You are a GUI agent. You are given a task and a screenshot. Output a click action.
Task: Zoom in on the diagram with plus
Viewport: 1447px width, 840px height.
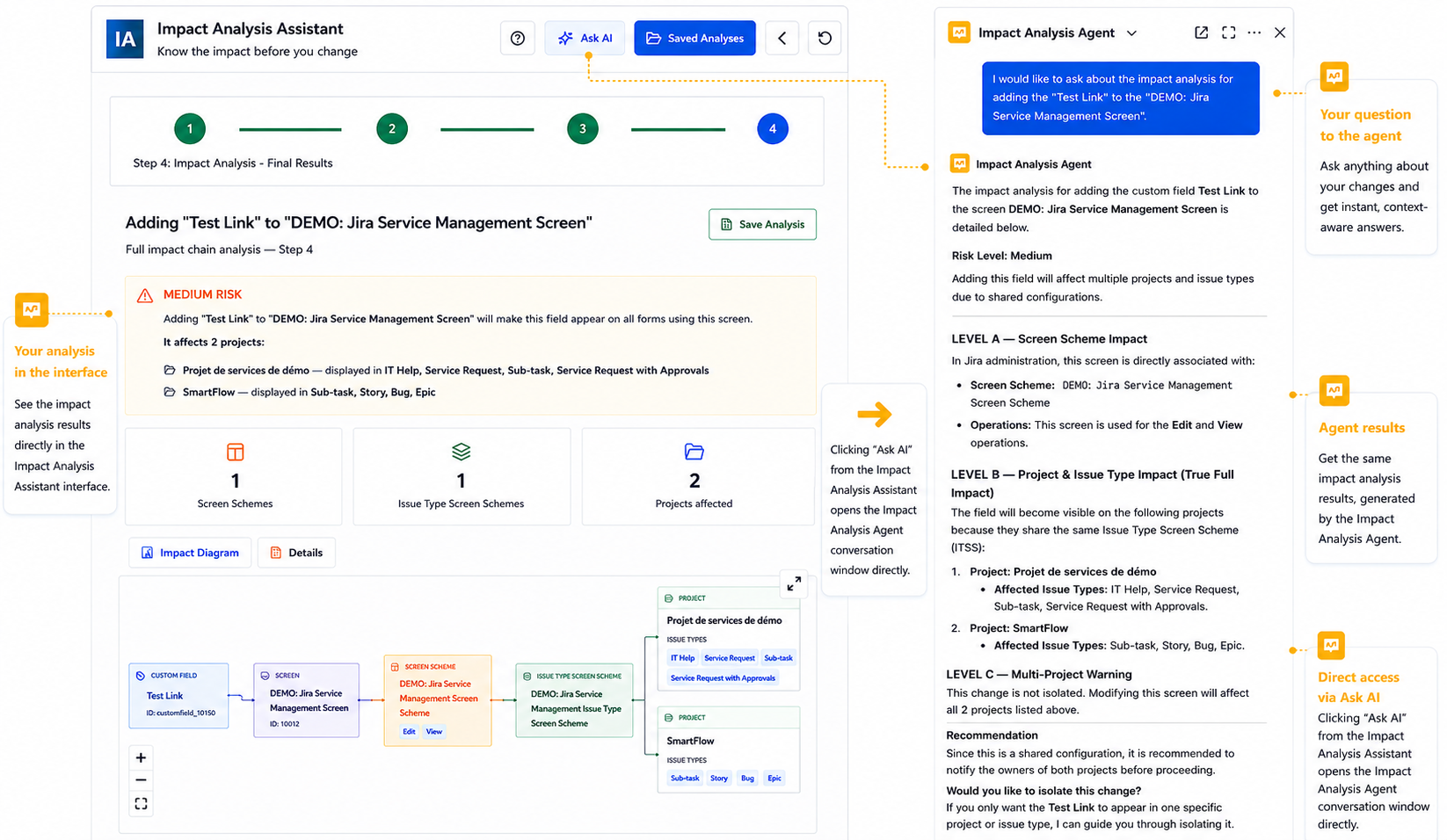tap(141, 757)
